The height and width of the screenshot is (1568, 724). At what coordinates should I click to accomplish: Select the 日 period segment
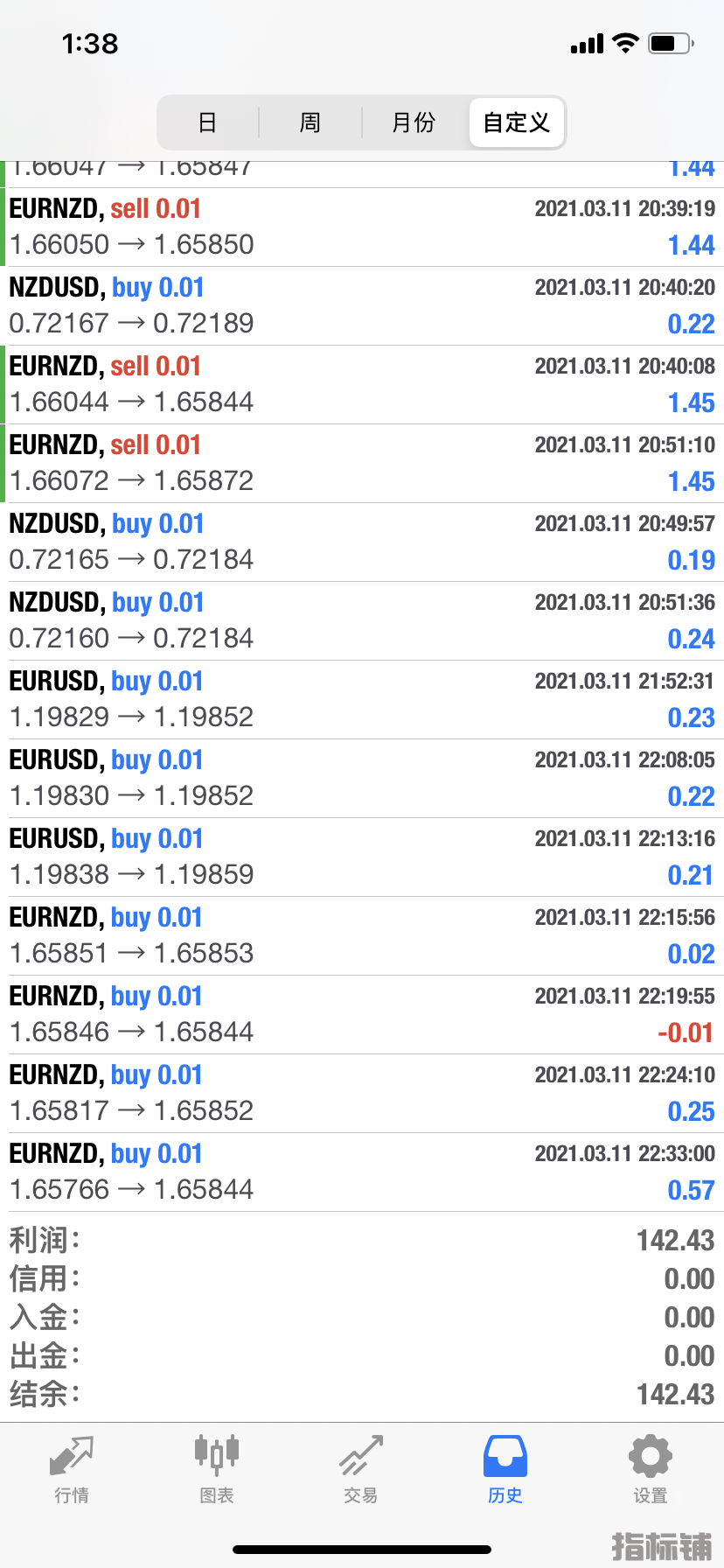coord(207,122)
